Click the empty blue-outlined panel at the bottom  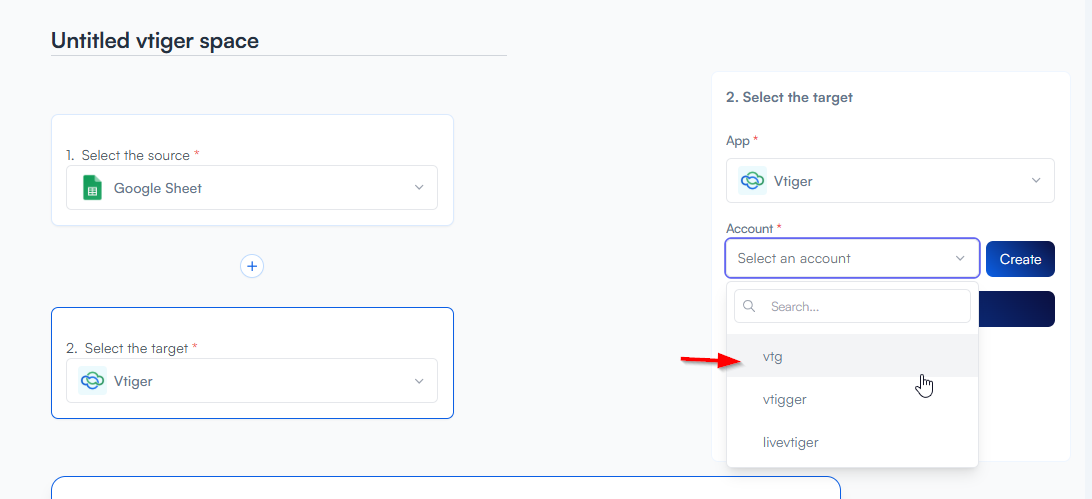(x=445, y=488)
